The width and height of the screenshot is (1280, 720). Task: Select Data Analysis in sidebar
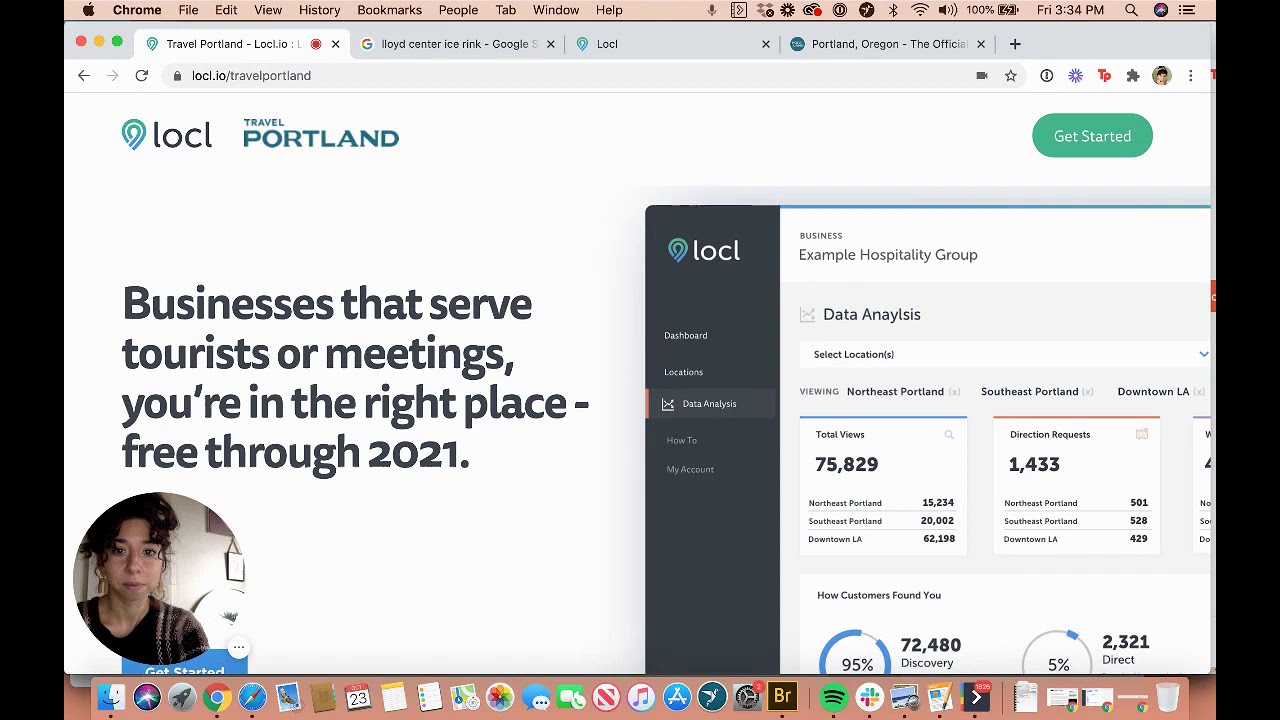[709, 404]
